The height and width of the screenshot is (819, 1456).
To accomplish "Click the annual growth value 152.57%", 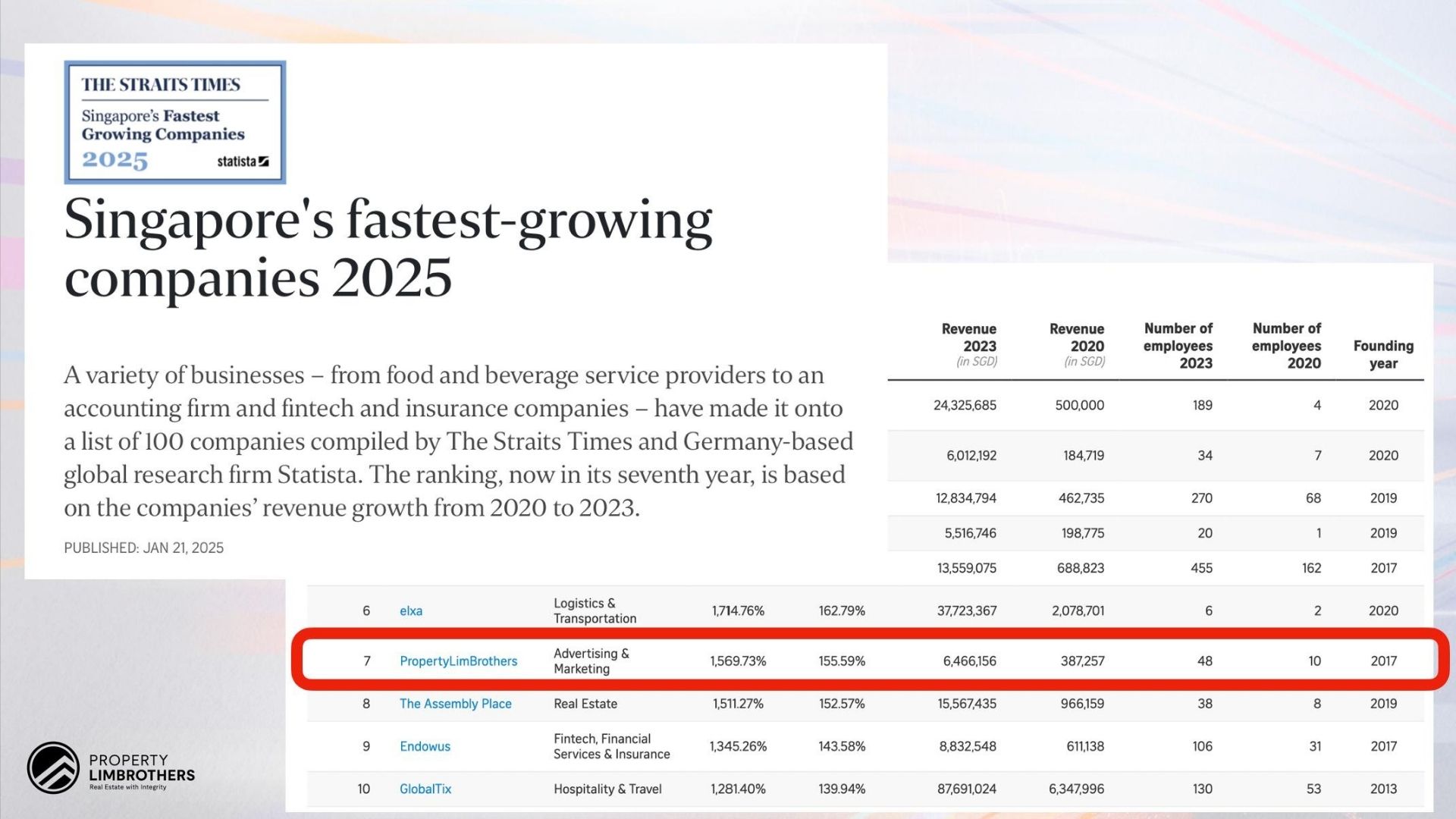I will pos(842,704).
